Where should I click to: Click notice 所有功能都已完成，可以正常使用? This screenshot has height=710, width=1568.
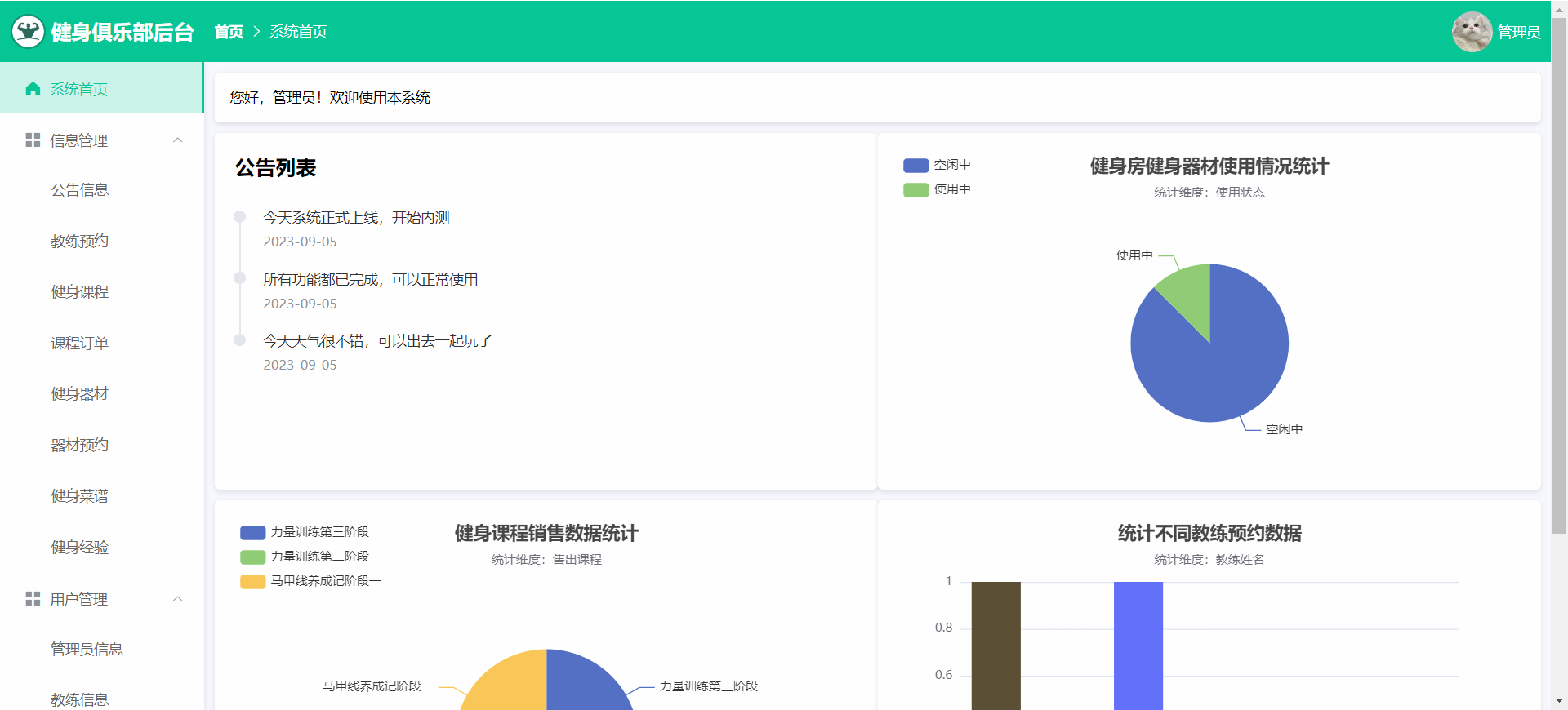click(x=371, y=280)
